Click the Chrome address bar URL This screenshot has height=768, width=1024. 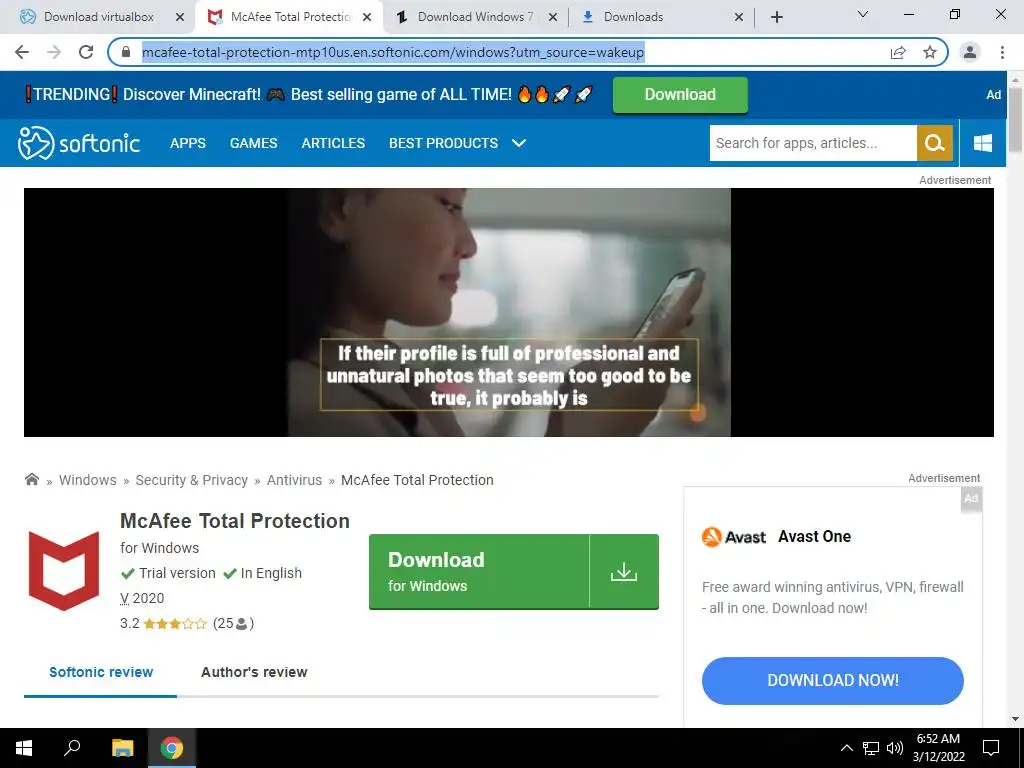pyautogui.click(x=393, y=52)
